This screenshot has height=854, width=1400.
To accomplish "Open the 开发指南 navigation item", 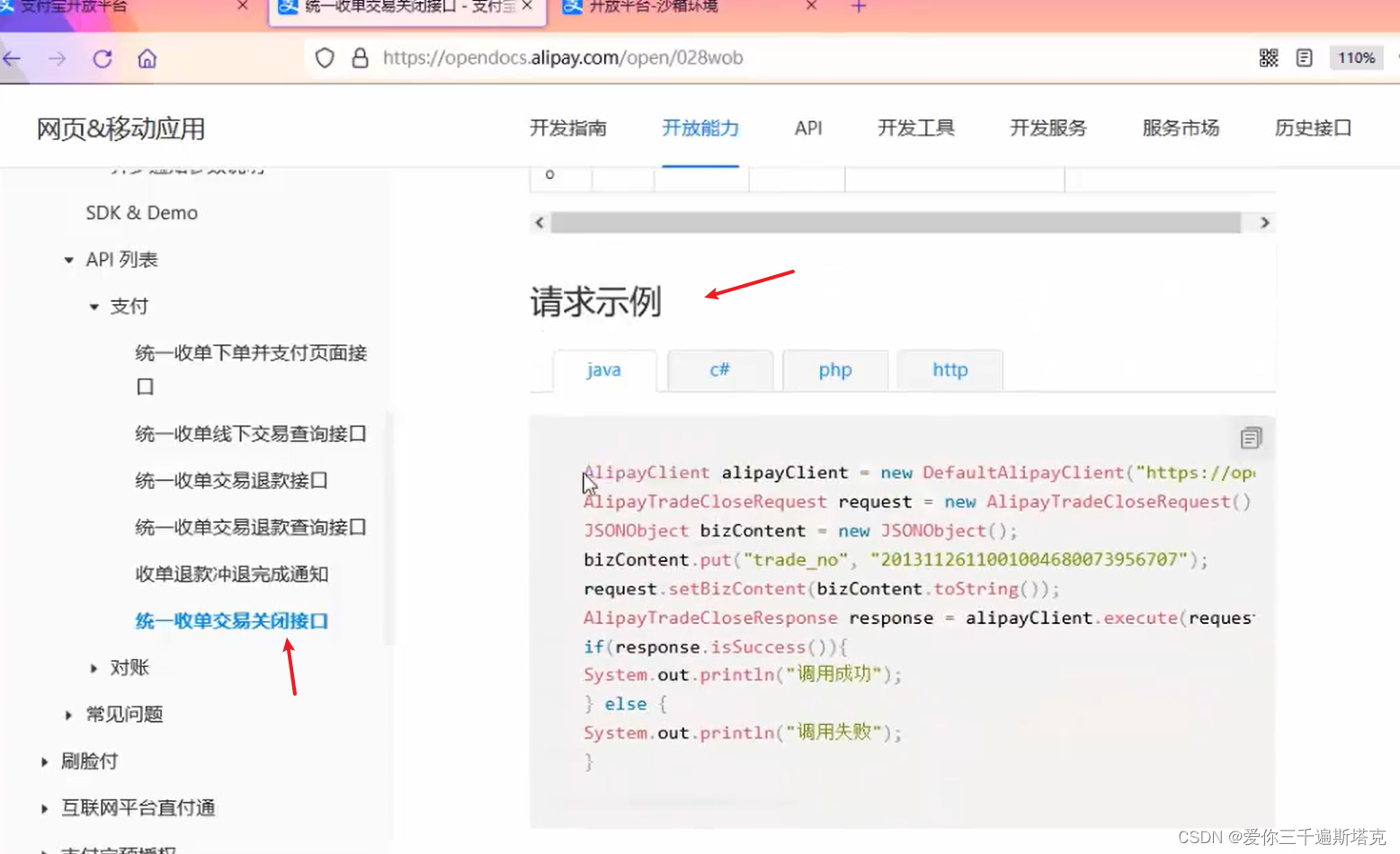I will tap(568, 128).
